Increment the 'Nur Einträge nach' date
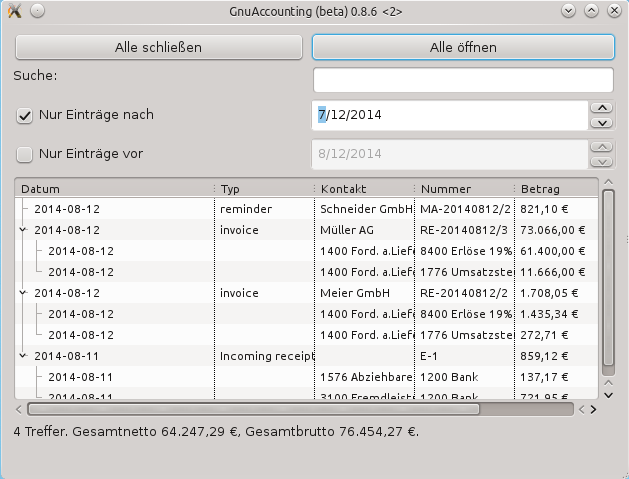This screenshot has width=629, height=479. (602, 108)
